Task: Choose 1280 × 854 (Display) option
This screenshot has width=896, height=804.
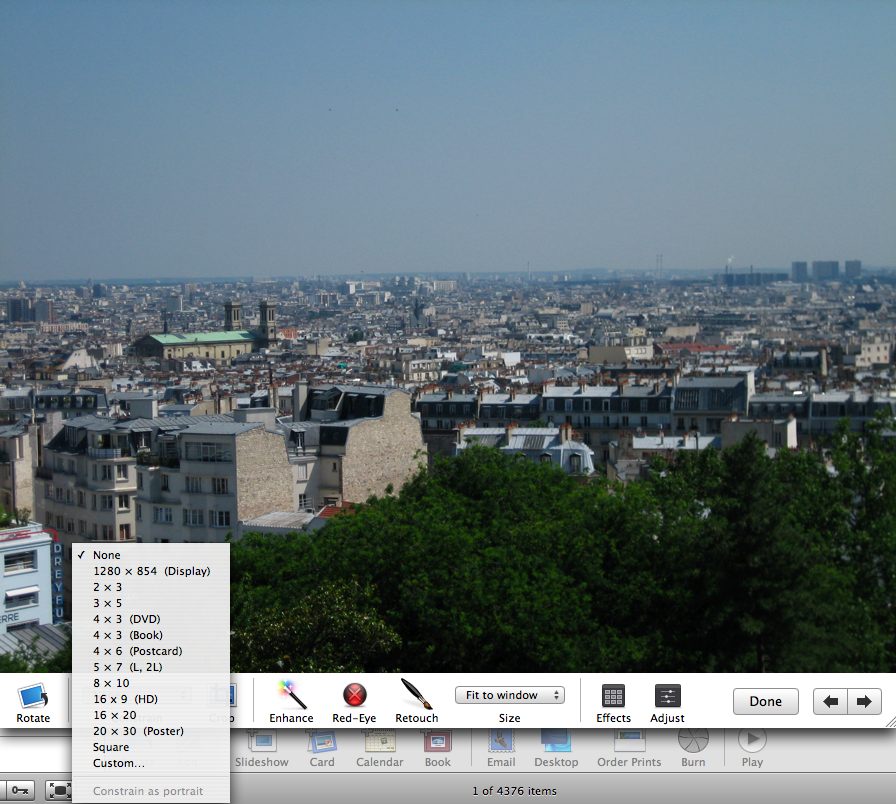Action: 151,571
